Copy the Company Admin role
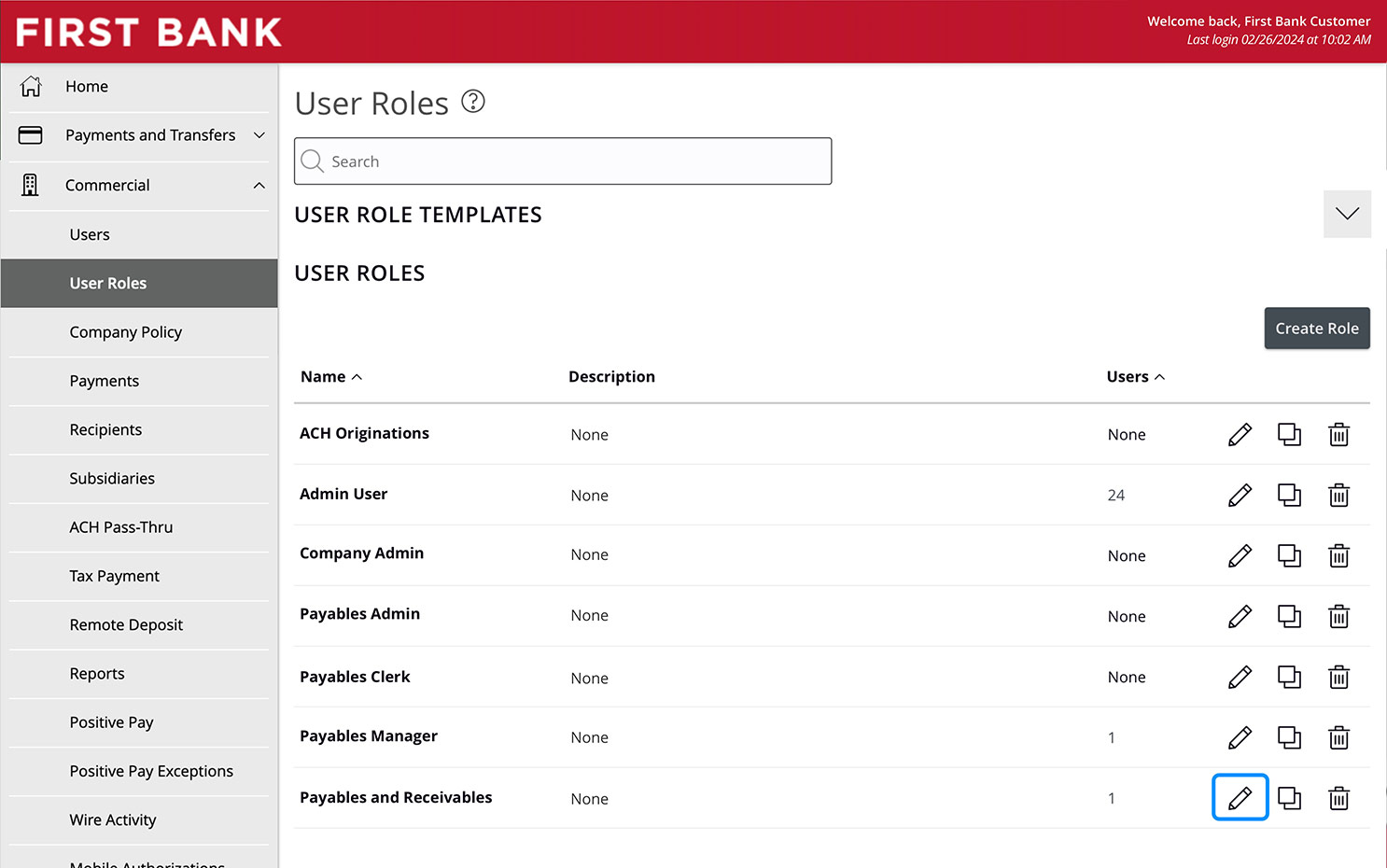Screen dimensions: 1387x868 click(x=1289, y=555)
